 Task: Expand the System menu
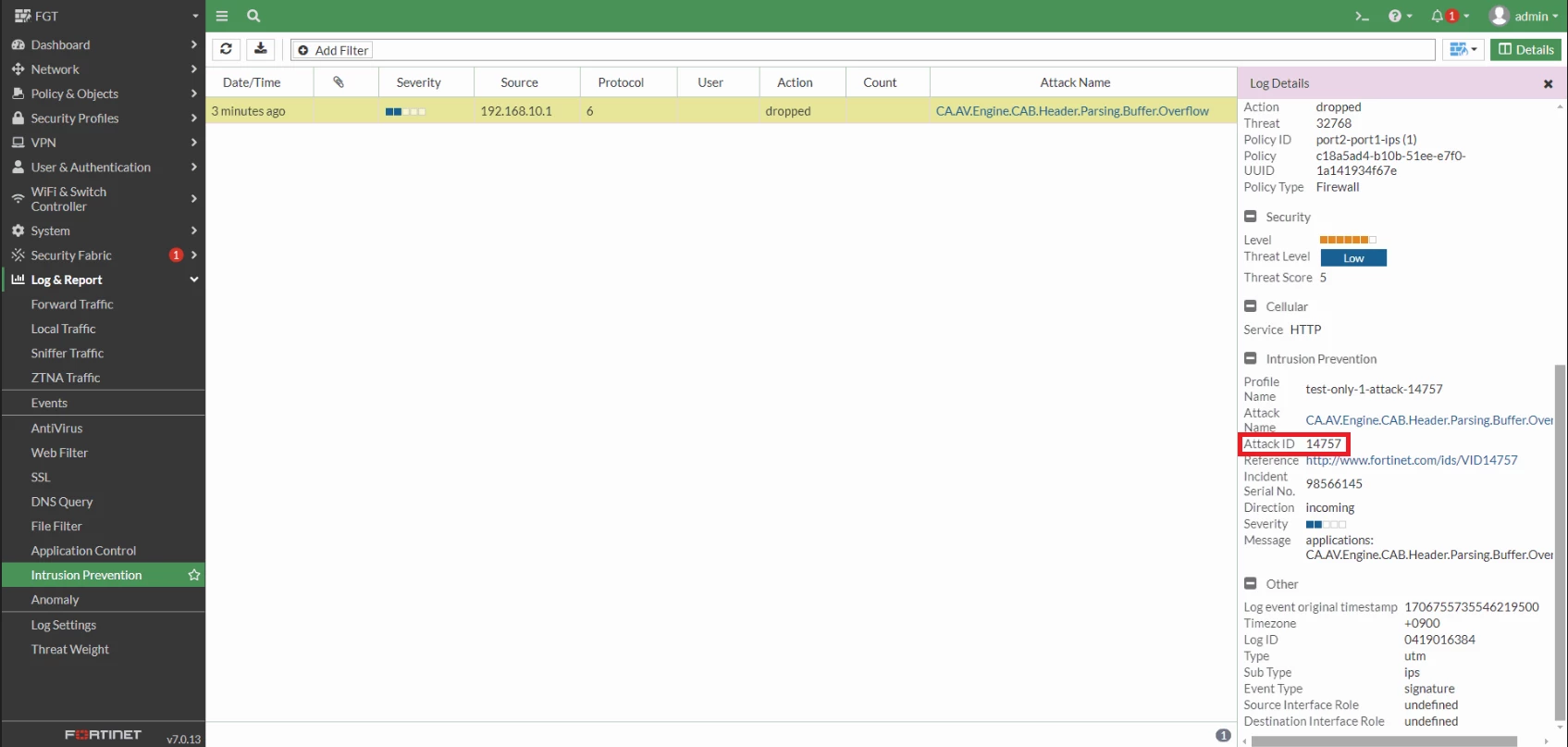pos(103,230)
